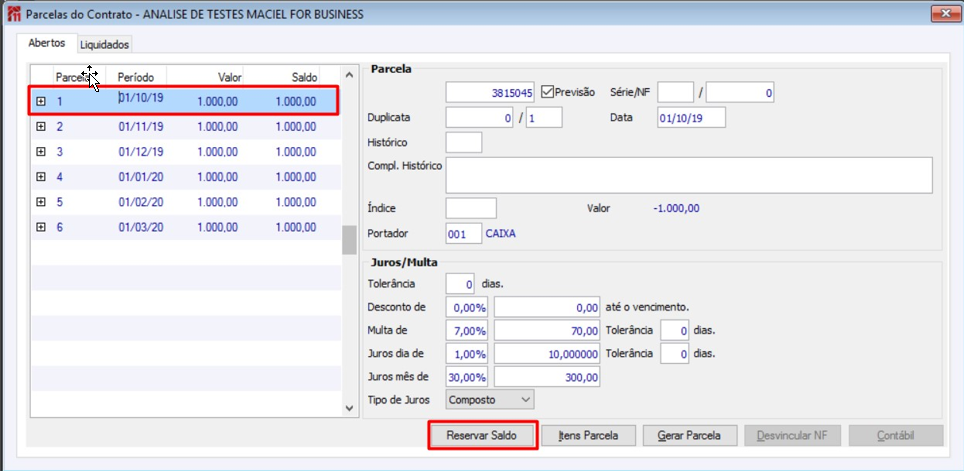Click the Duplicata sequence field showing 1
Image resolution: width=964 pixels, height=471 pixels.
543,117
